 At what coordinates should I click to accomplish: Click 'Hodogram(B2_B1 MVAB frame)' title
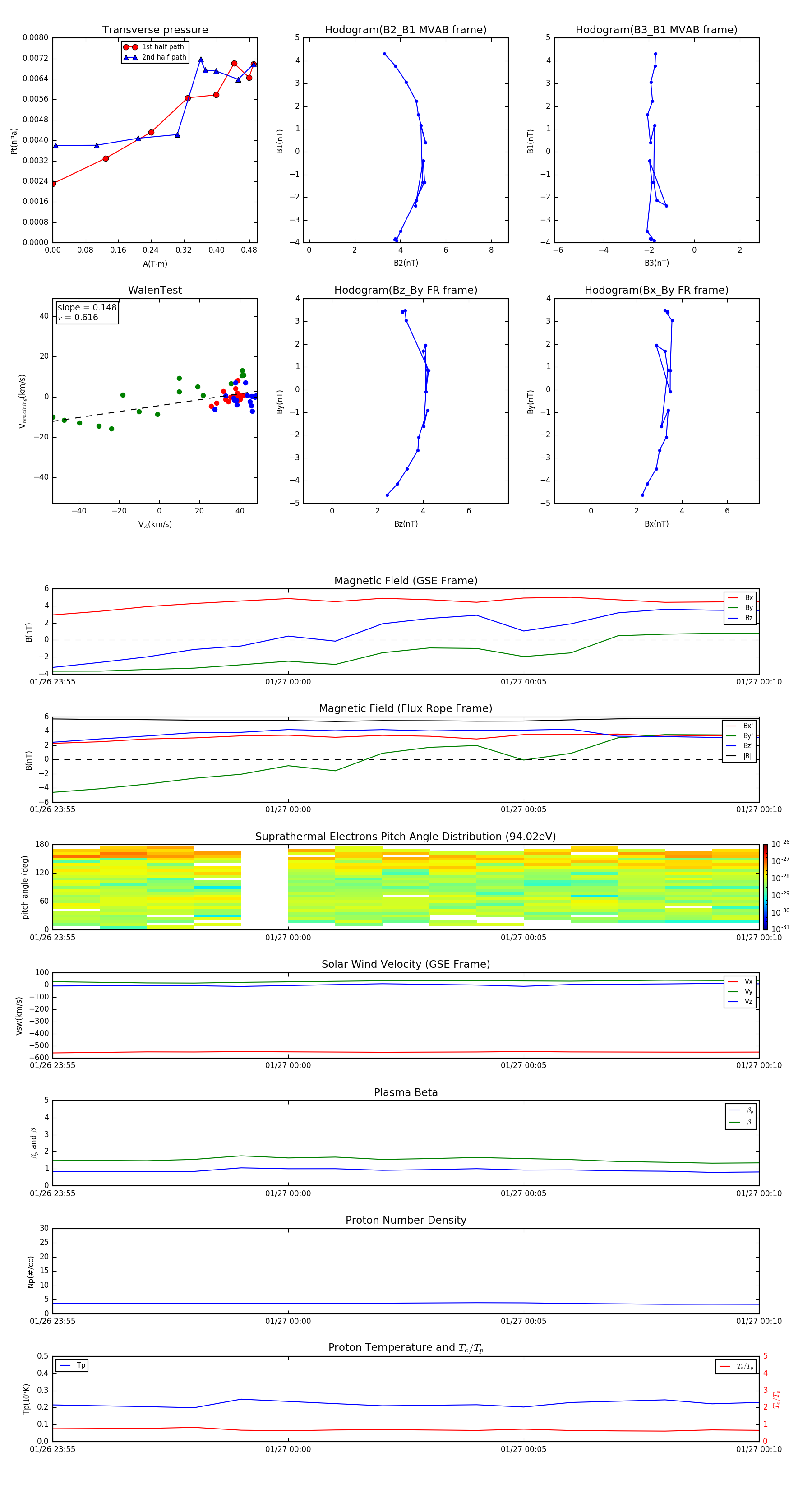click(406, 30)
